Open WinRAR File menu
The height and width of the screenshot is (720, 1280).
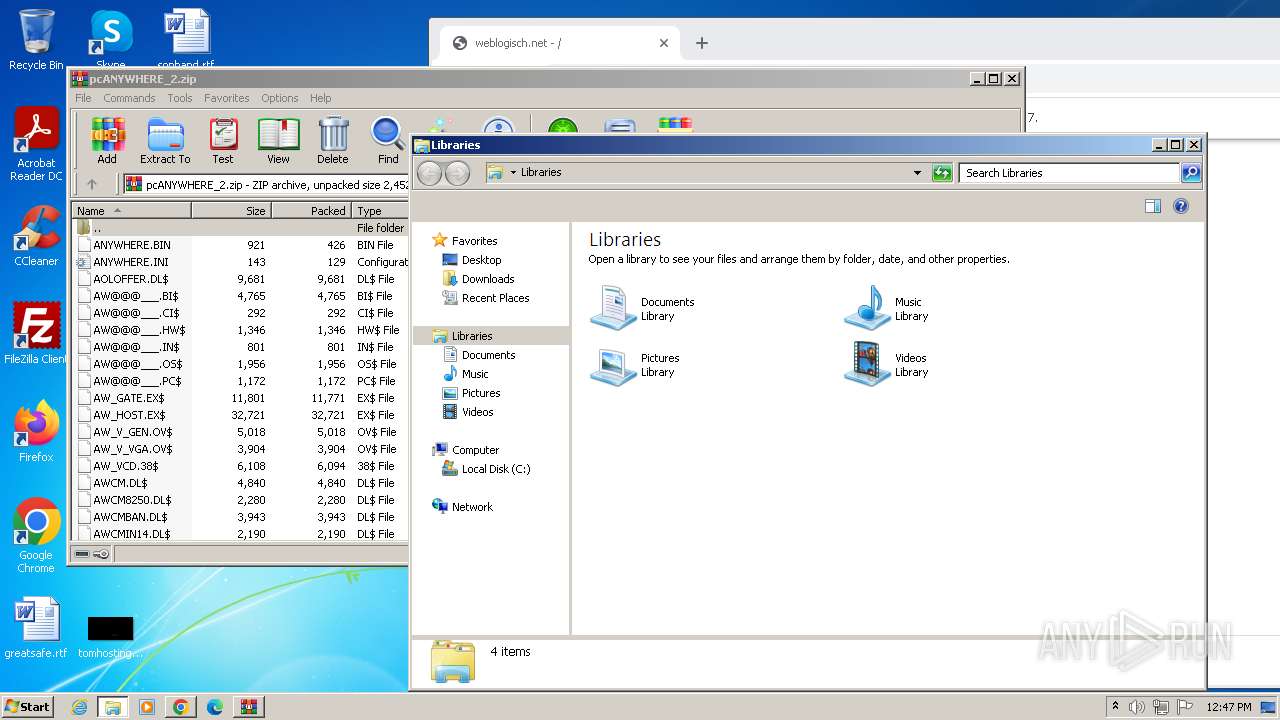83,98
